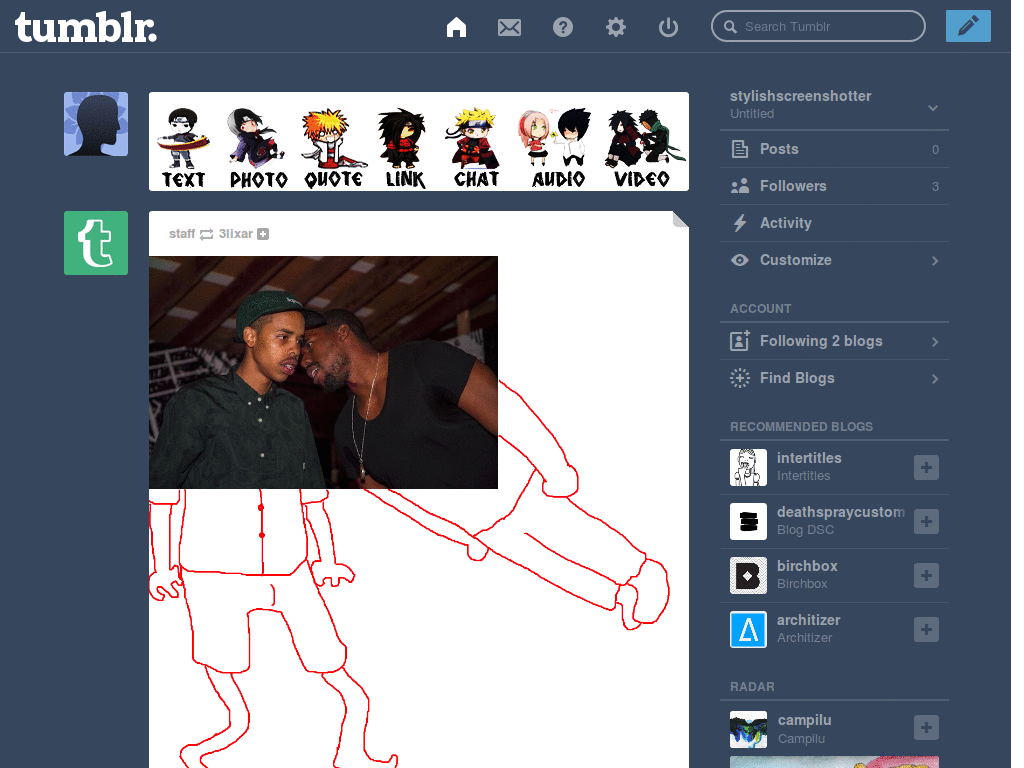Open the post photo of two men
Image resolution: width=1024 pixels, height=768 pixels.
click(x=323, y=372)
